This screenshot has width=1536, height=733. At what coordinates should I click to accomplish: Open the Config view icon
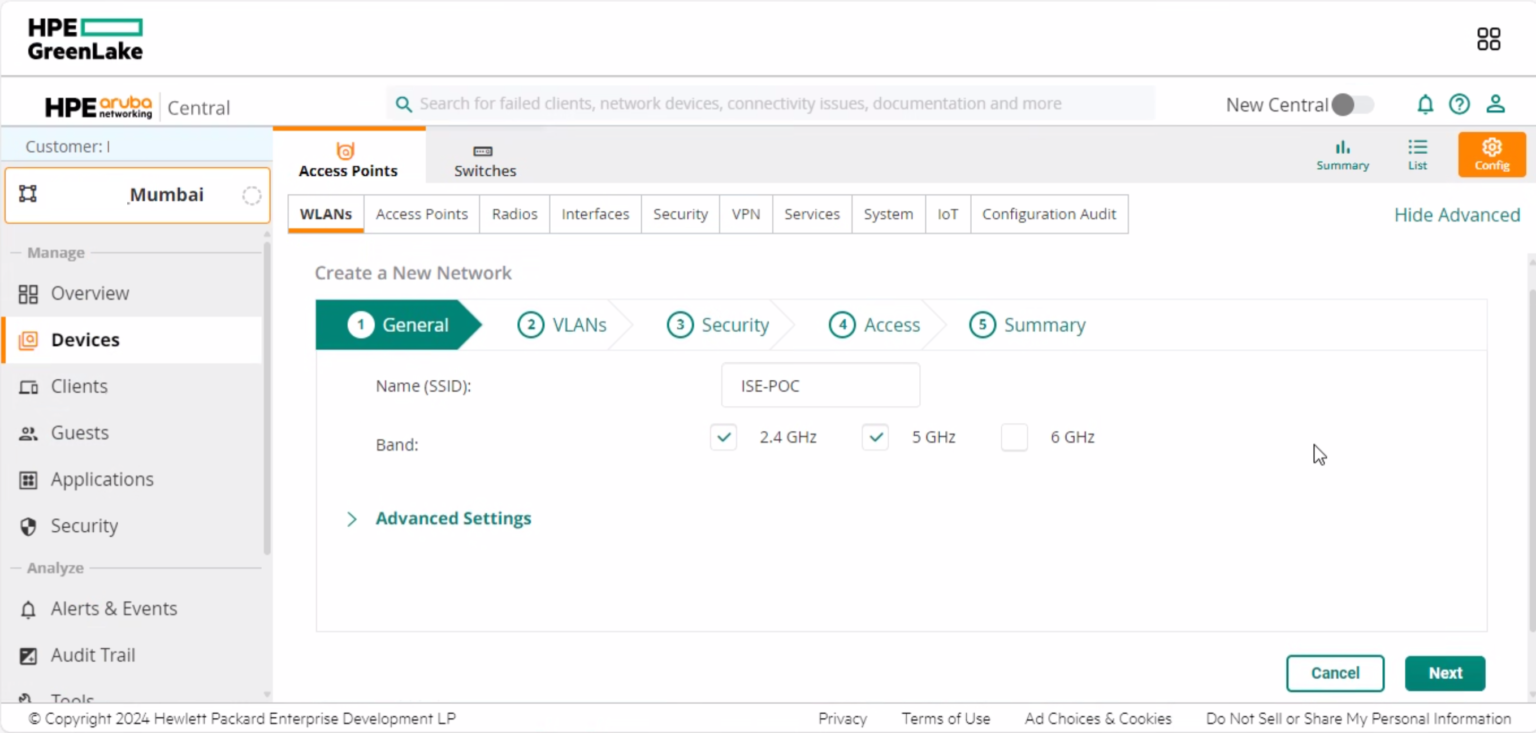coord(1491,155)
